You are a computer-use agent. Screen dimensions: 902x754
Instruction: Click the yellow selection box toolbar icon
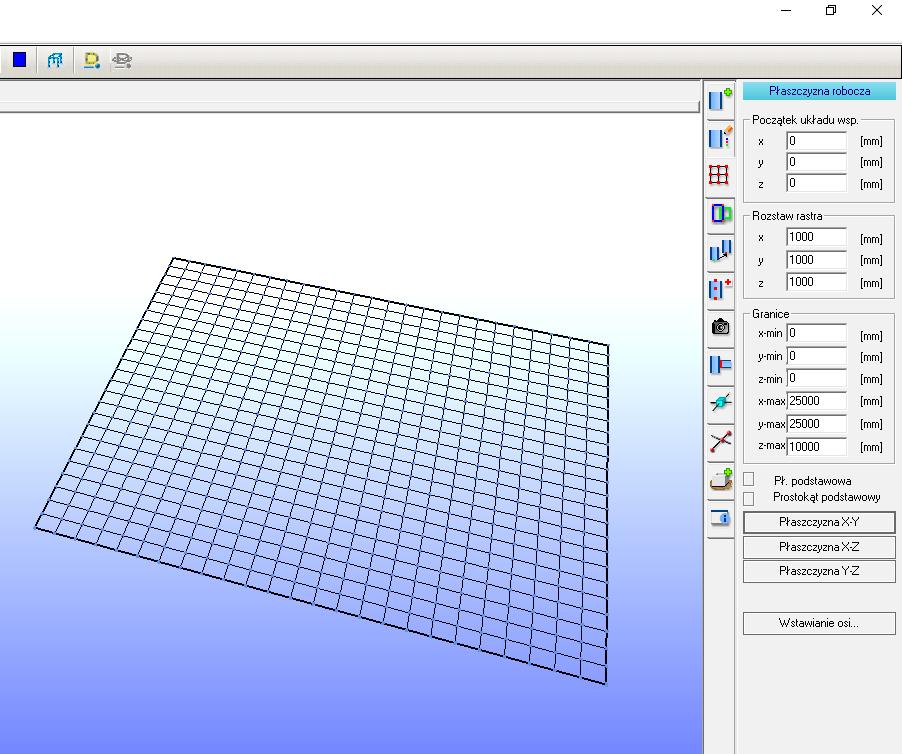[91, 60]
